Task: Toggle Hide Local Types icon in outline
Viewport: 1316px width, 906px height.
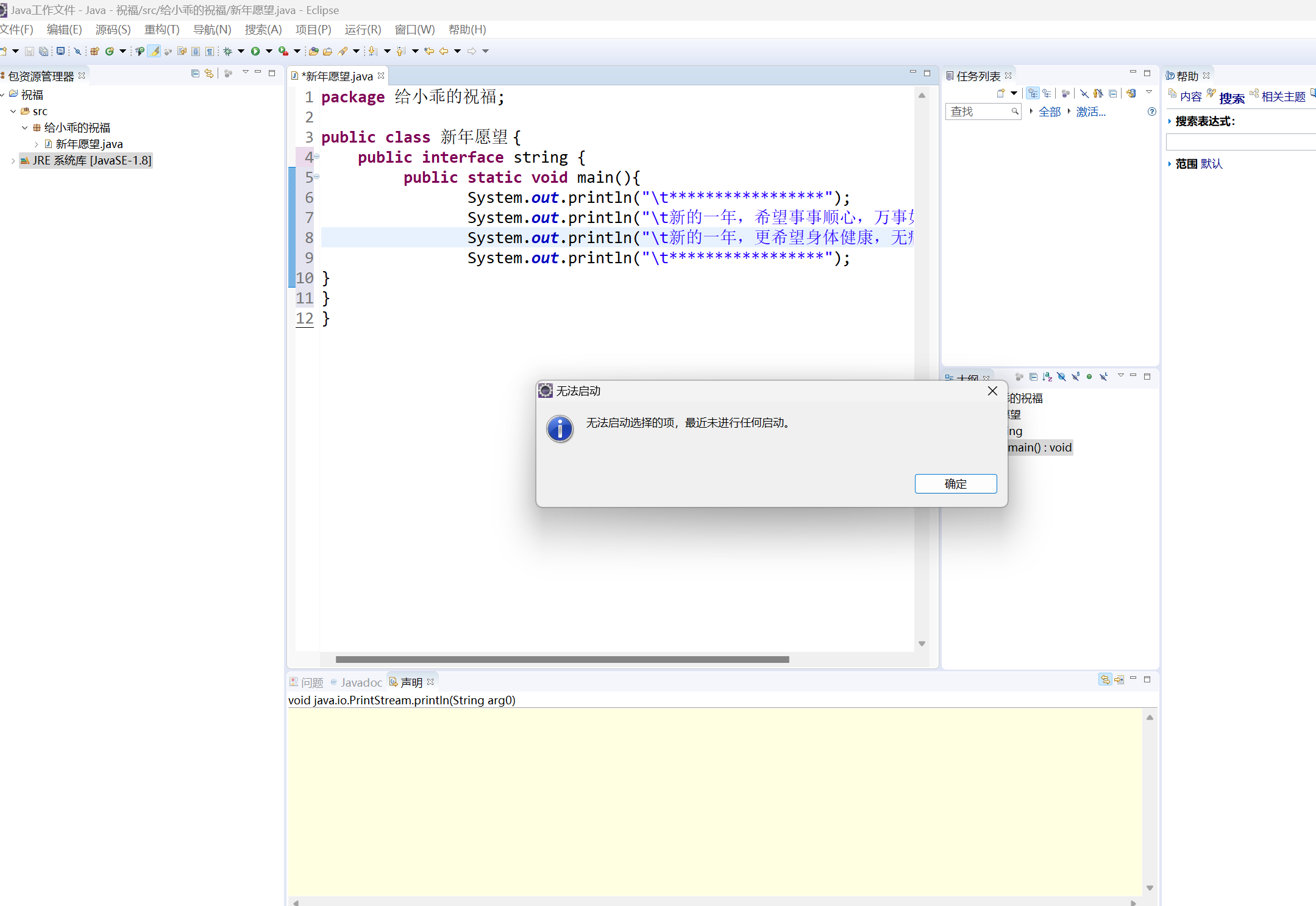Action: tap(1104, 377)
